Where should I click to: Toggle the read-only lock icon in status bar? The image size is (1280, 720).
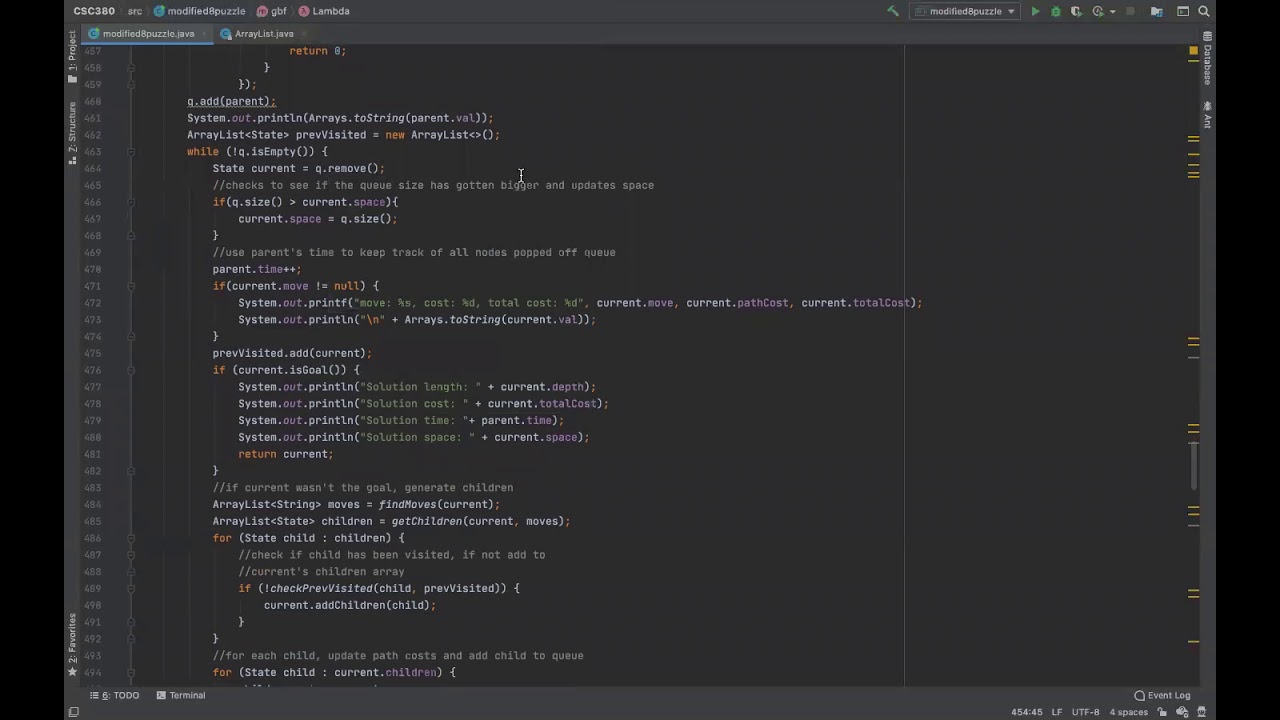tap(1162, 712)
